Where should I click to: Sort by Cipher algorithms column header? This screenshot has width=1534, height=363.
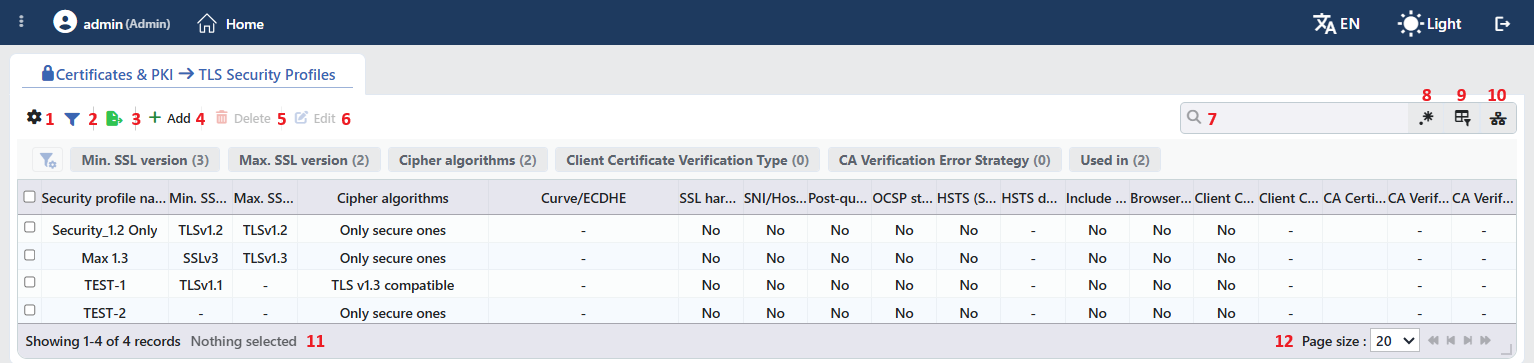pyautogui.click(x=393, y=198)
